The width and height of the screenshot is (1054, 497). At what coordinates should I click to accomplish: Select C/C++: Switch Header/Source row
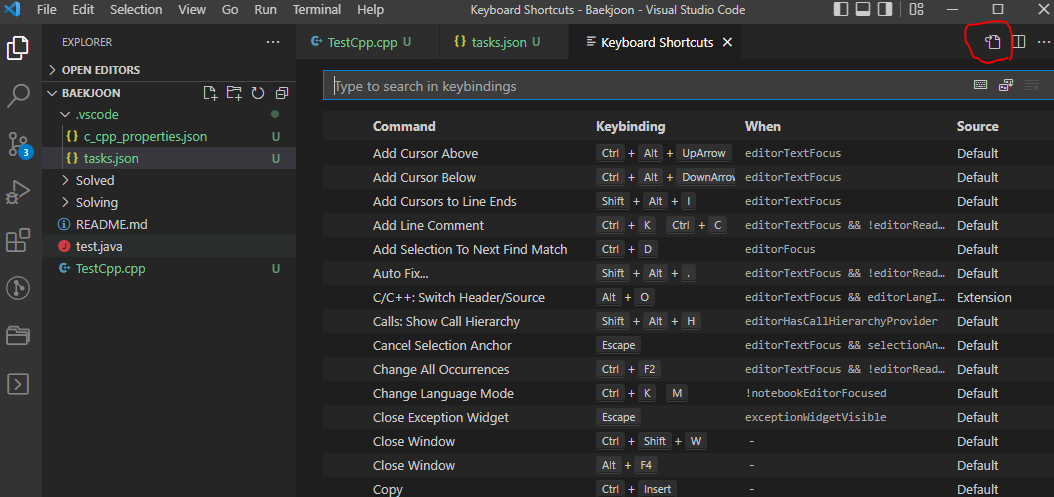[x=688, y=297]
